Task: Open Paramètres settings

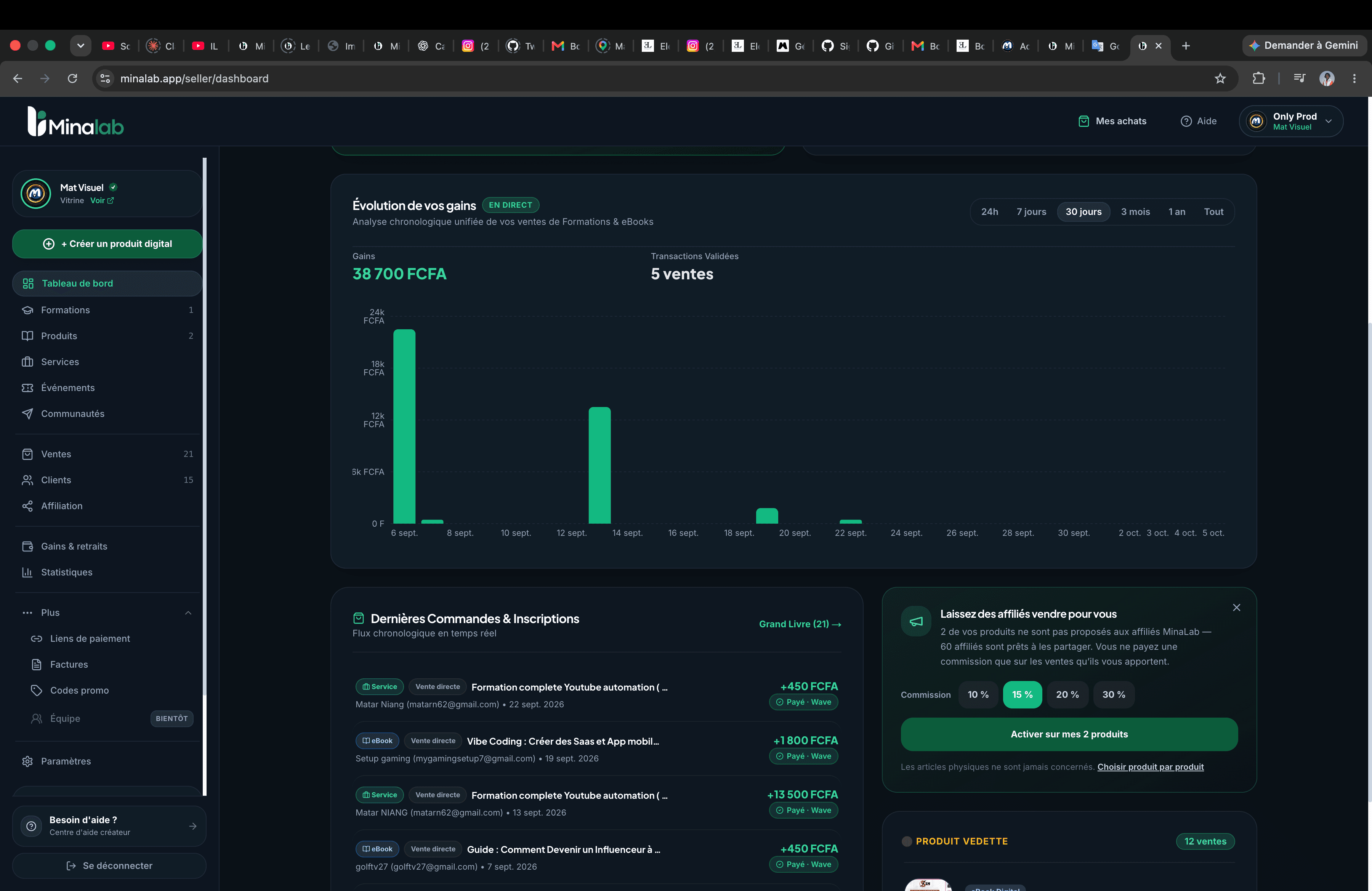Action: coord(107,761)
